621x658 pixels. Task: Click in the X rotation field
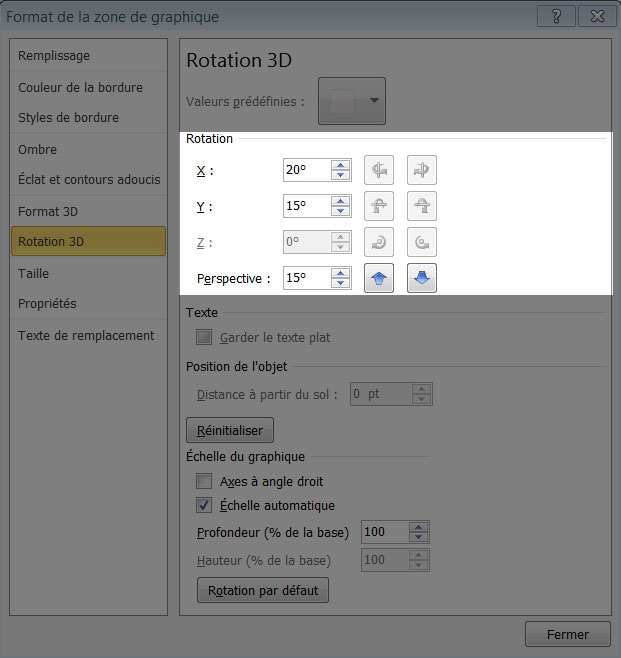coord(307,170)
